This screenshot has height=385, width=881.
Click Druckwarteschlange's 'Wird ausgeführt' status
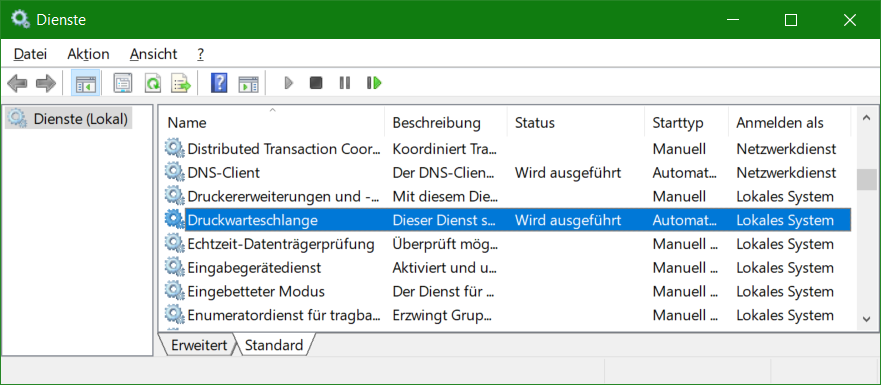(567, 220)
